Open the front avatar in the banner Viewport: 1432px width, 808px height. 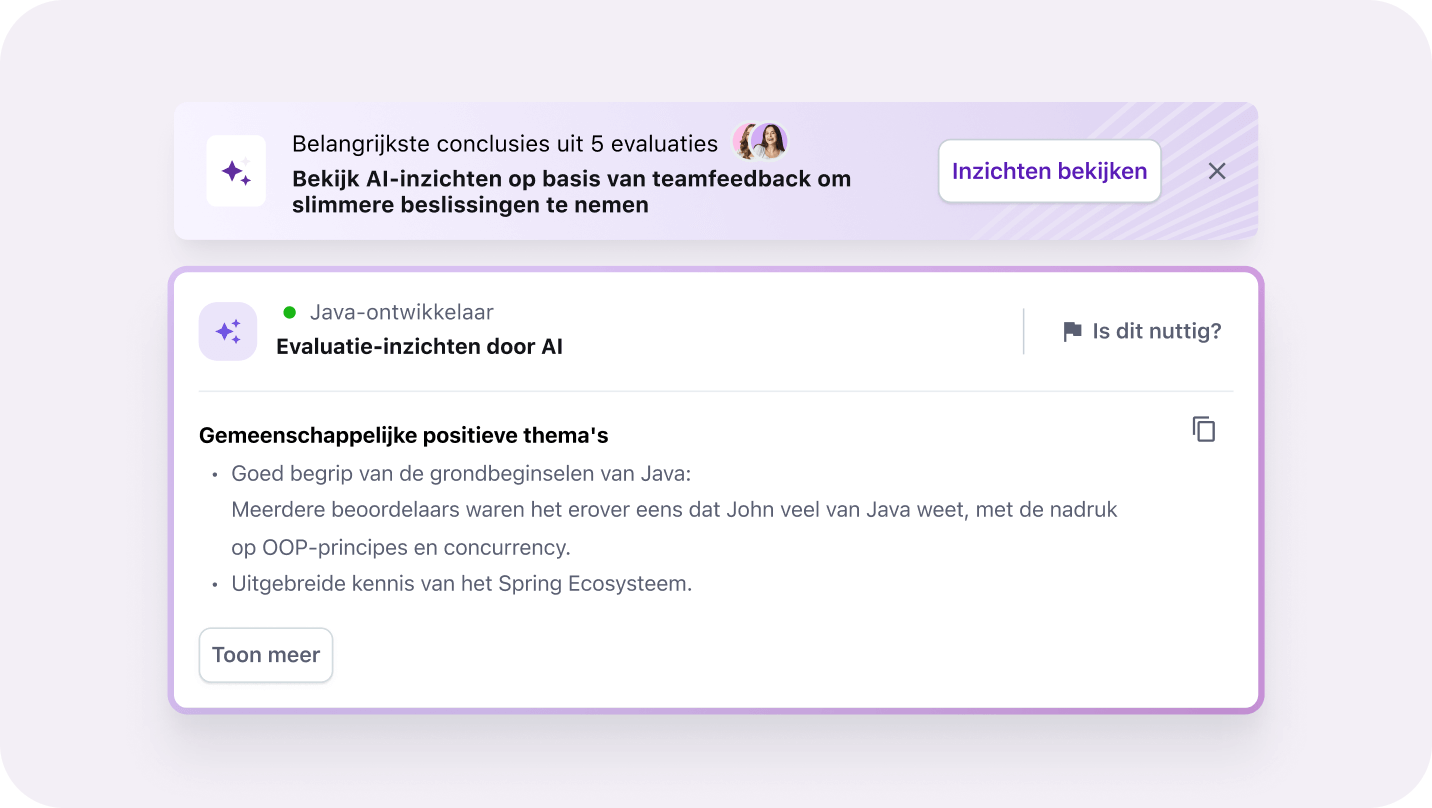(x=770, y=142)
